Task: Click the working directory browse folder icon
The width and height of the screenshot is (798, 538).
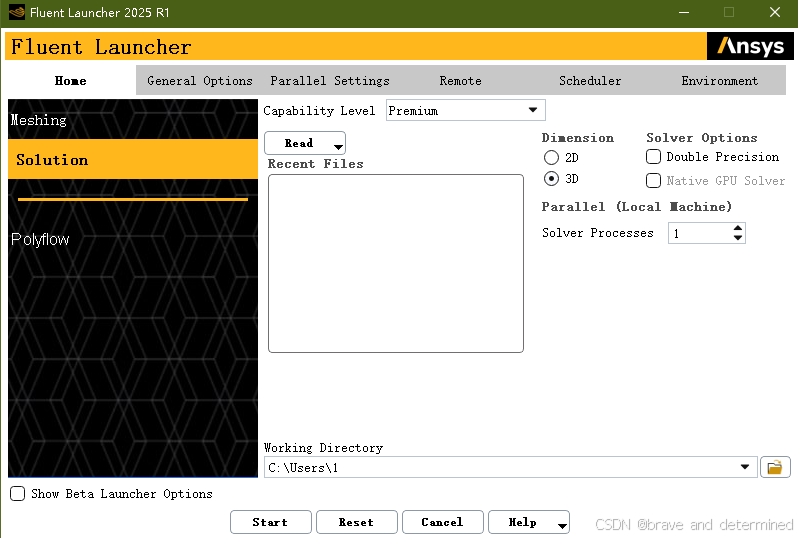Action: click(x=775, y=467)
